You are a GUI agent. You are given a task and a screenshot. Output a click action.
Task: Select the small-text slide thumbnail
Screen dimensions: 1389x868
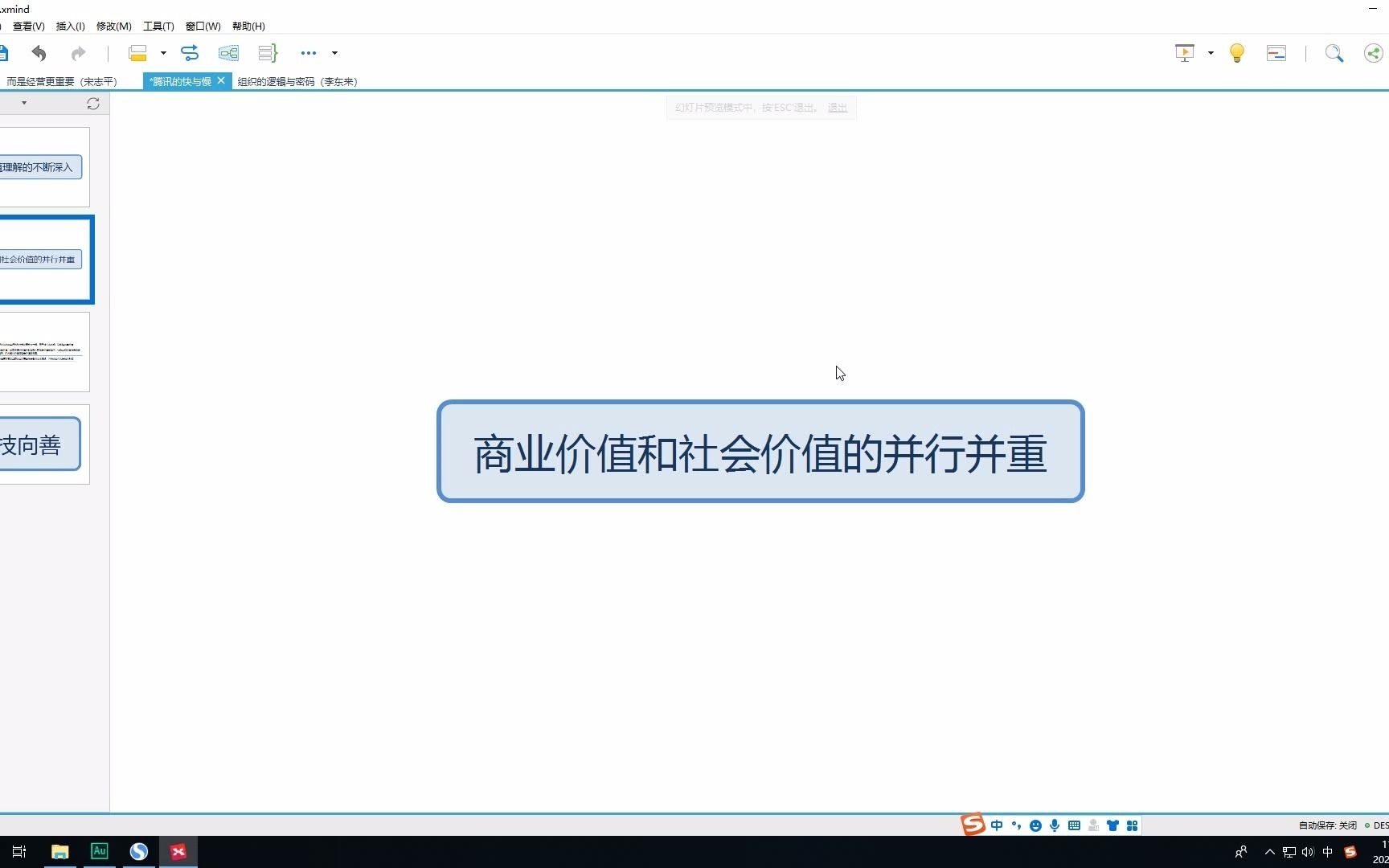click(44, 352)
